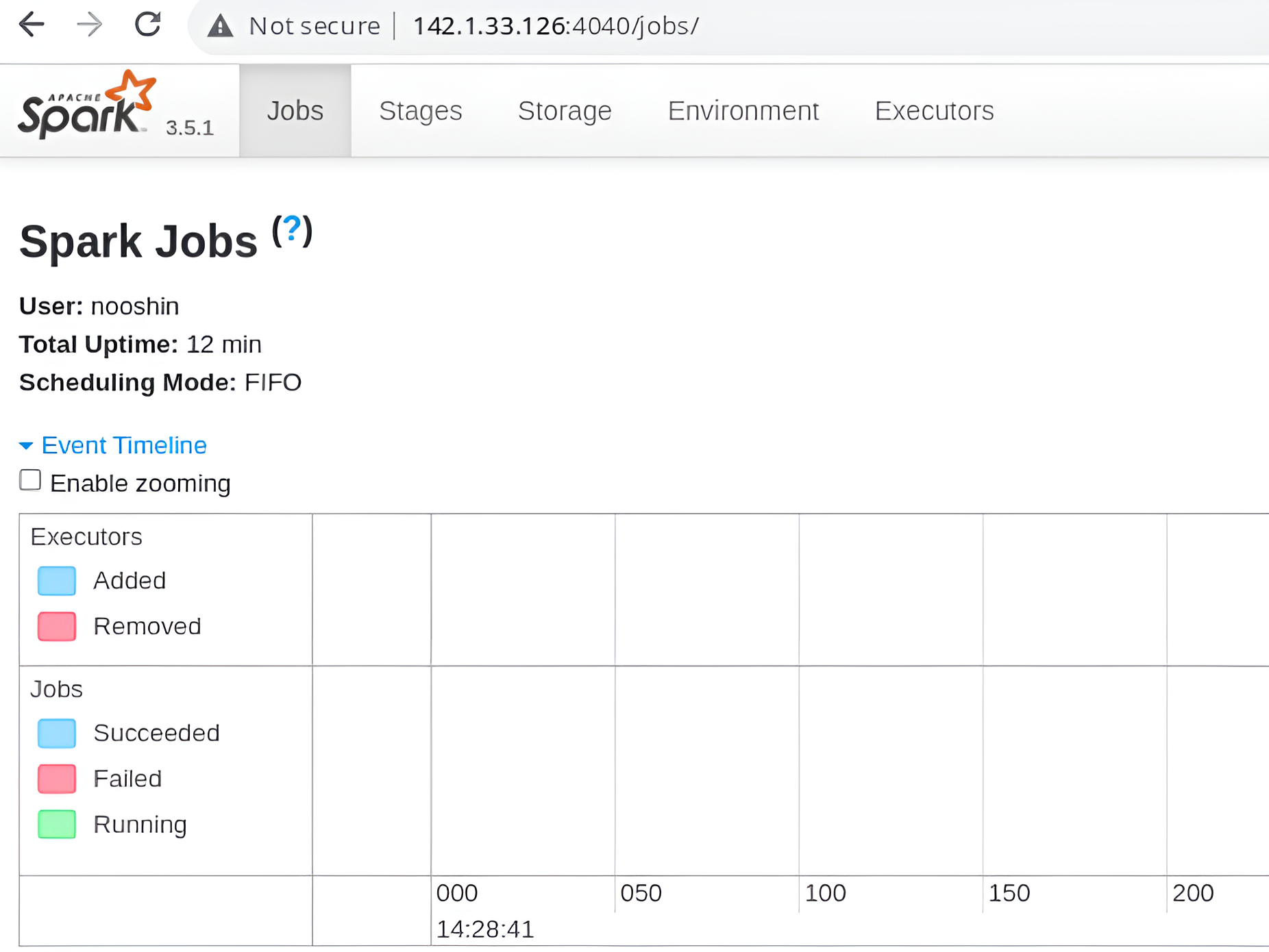Click the Not secure warning icon

pos(221,26)
